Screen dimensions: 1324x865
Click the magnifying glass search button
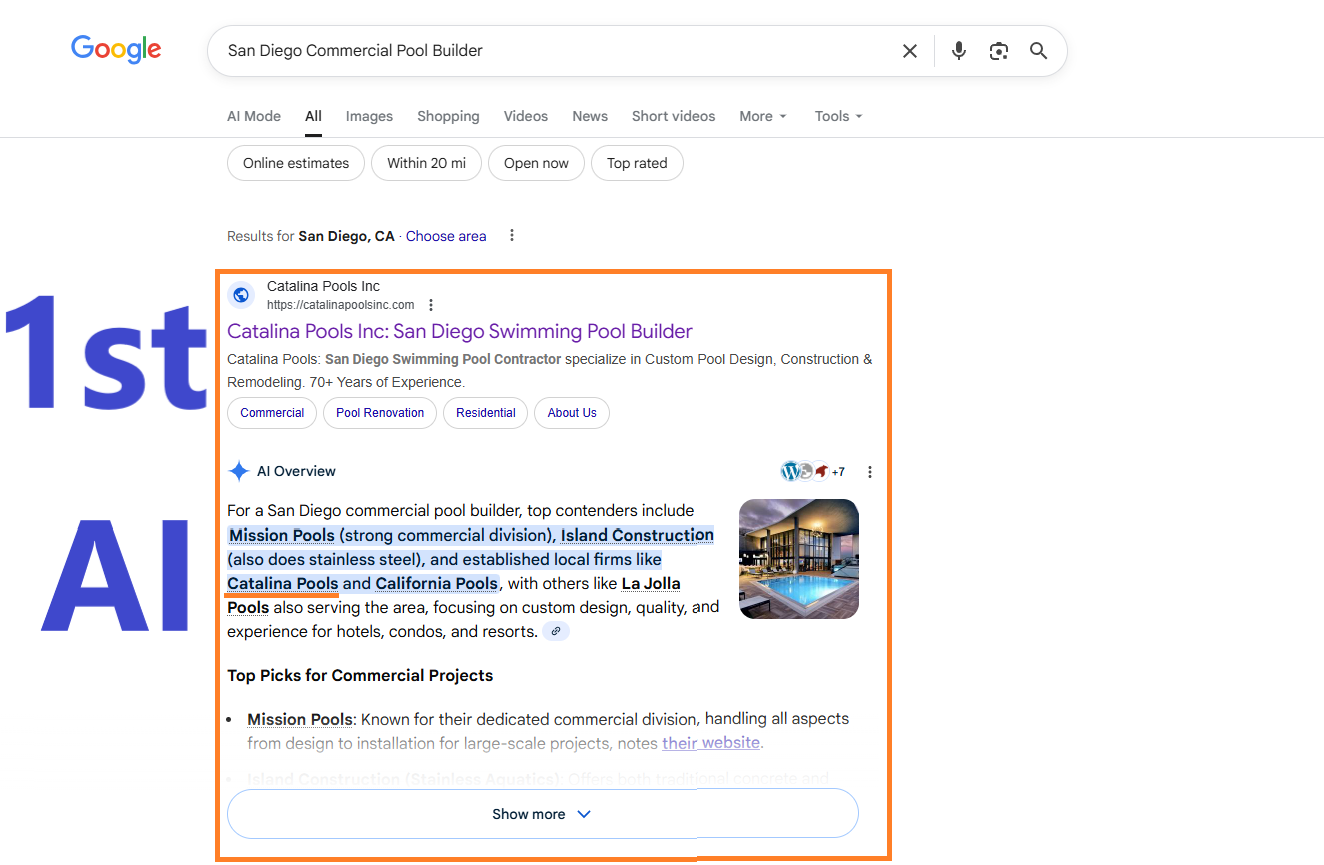point(1038,51)
